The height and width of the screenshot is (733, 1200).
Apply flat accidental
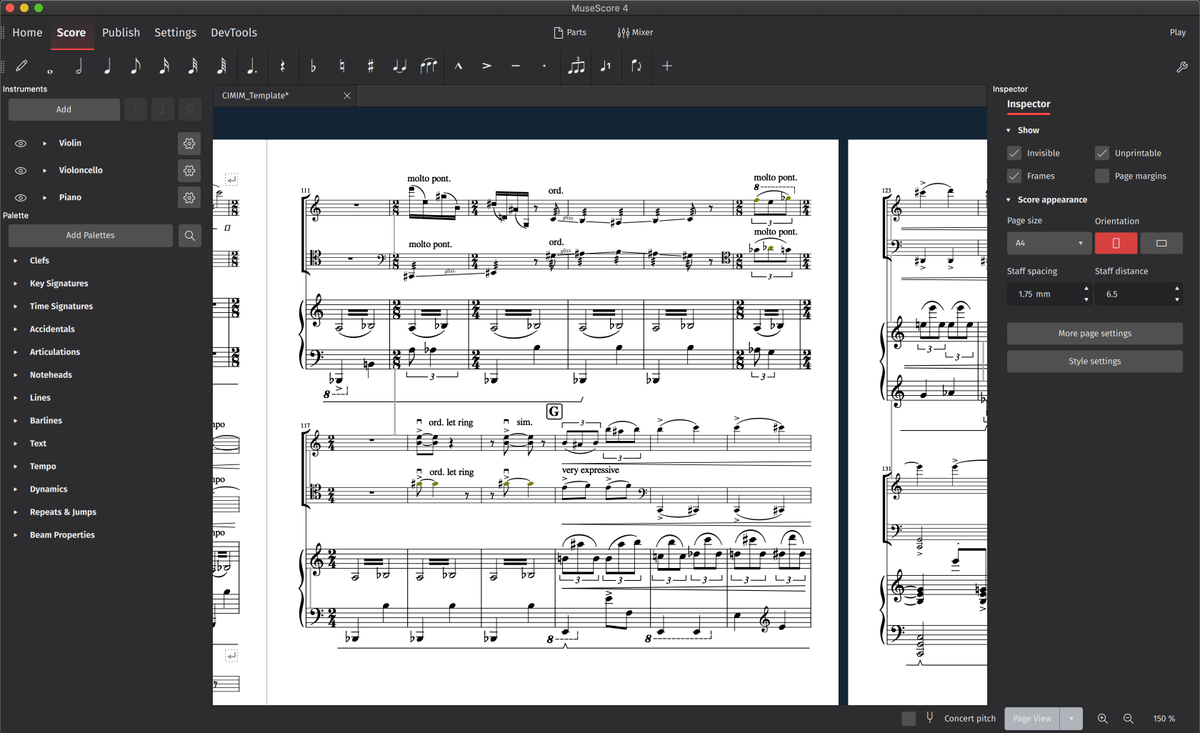(x=313, y=66)
